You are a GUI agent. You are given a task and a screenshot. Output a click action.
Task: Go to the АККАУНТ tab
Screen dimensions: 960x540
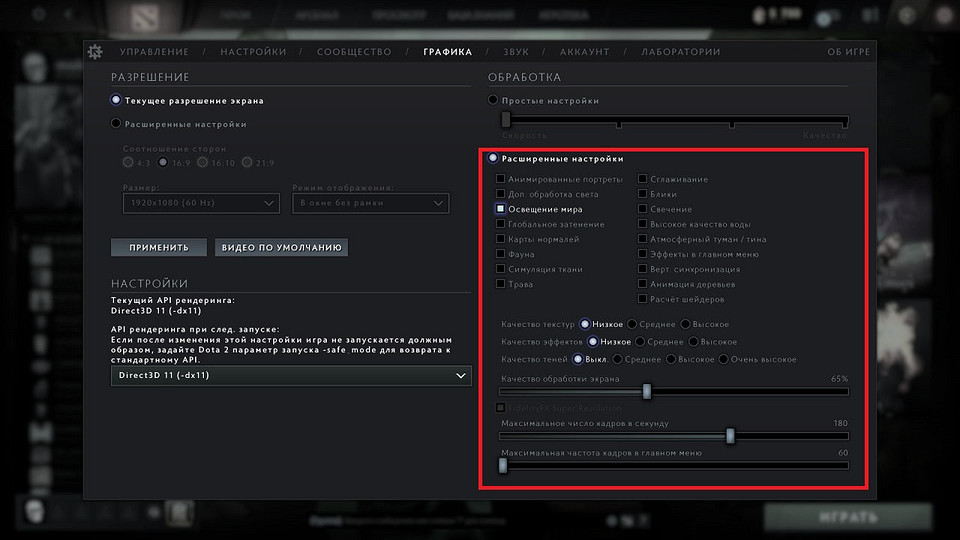[x=584, y=52]
